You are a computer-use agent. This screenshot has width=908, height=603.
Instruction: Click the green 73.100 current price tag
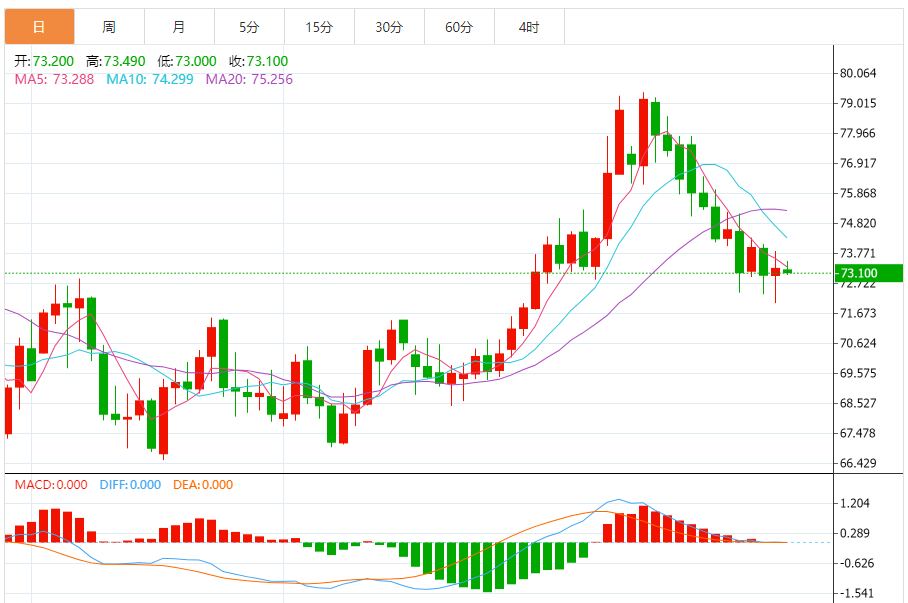[868, 273]
